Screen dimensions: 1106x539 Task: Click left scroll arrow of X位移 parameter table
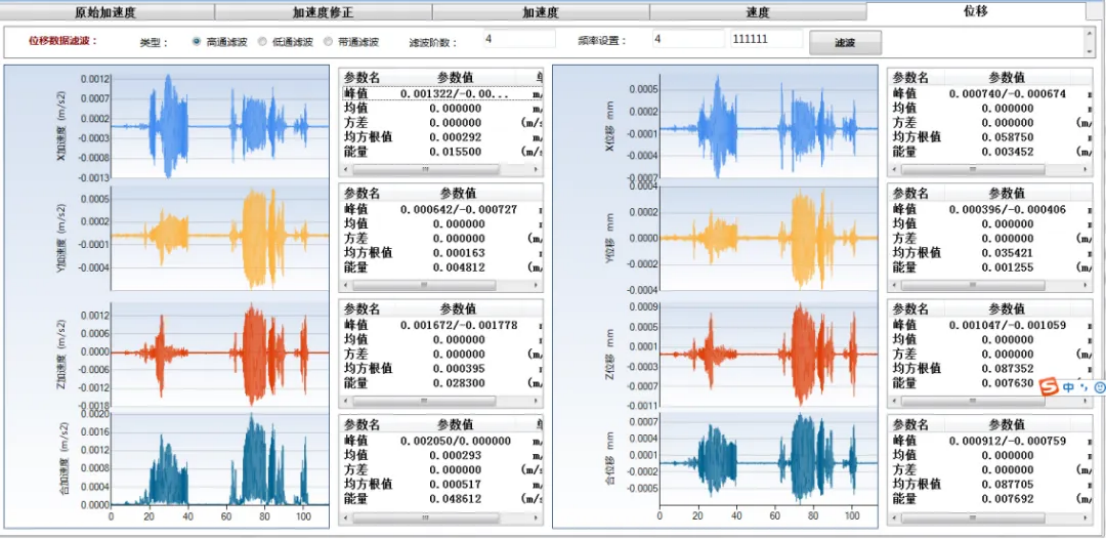(x=896, y=170)
